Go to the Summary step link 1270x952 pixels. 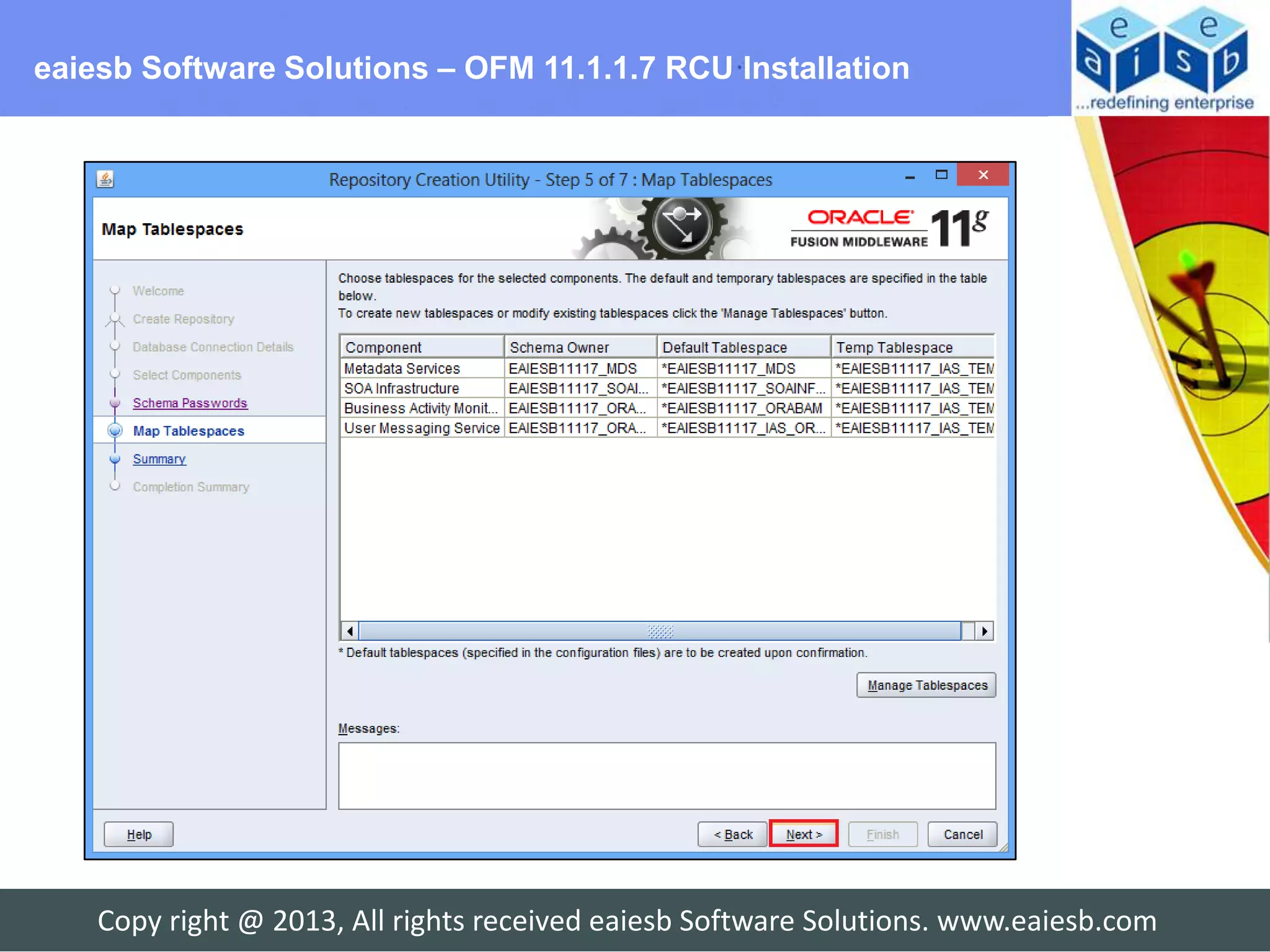(159, 459)
